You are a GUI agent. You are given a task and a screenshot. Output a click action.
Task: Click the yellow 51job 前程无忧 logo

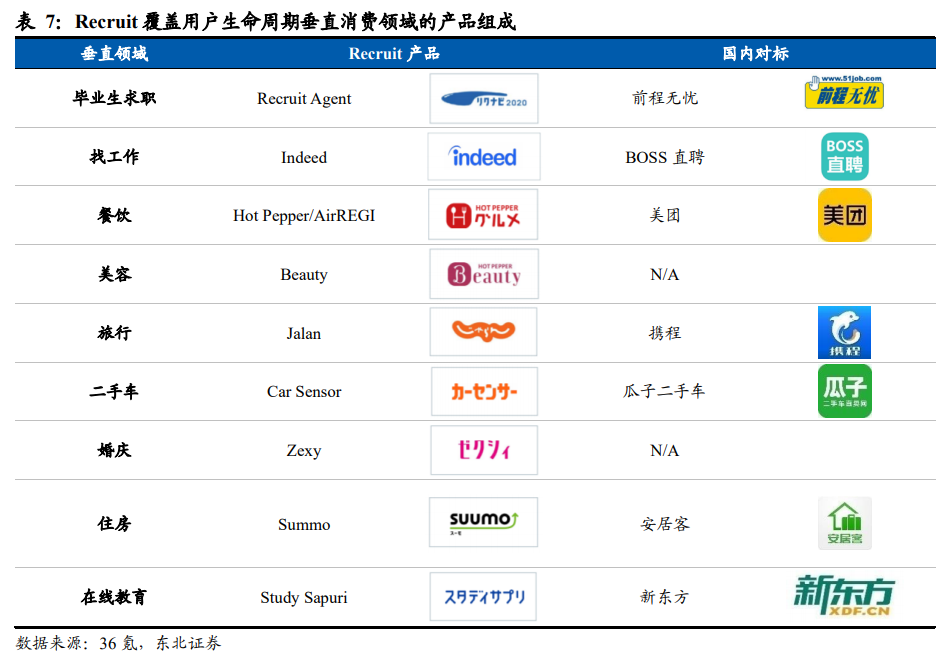pyautogui.click(x=844, y=92)
